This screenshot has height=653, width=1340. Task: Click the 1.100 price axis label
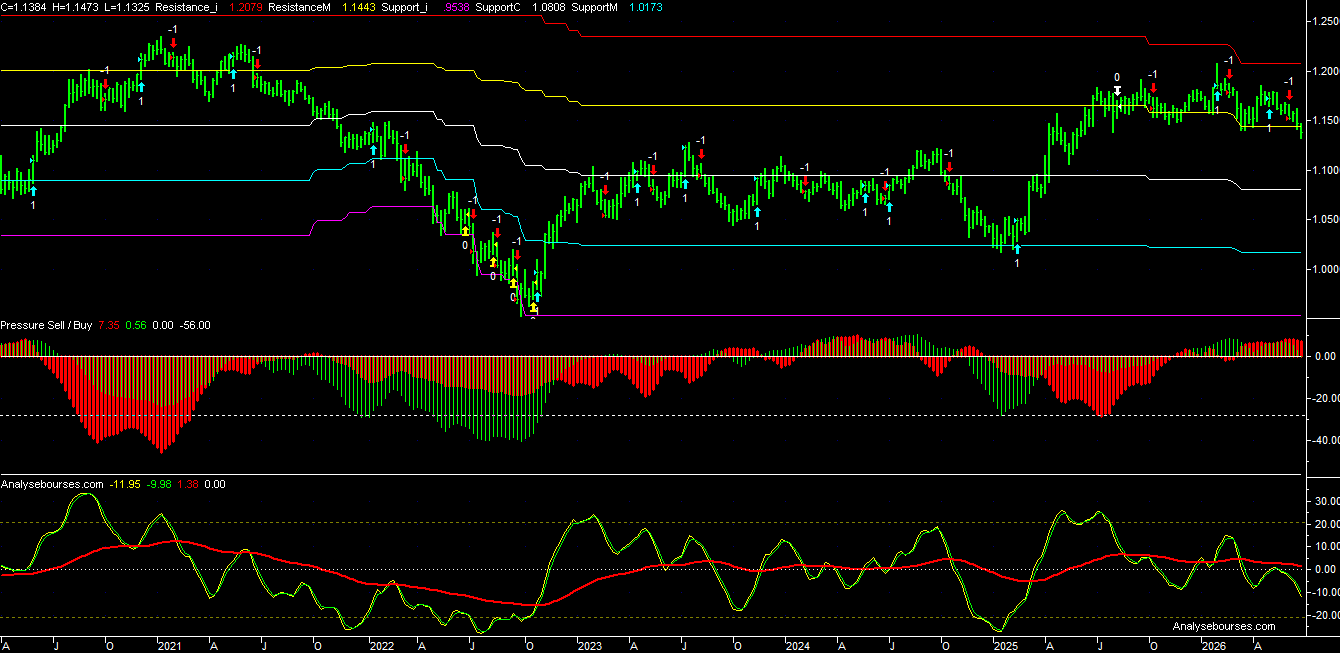(x=1325, y=170)
